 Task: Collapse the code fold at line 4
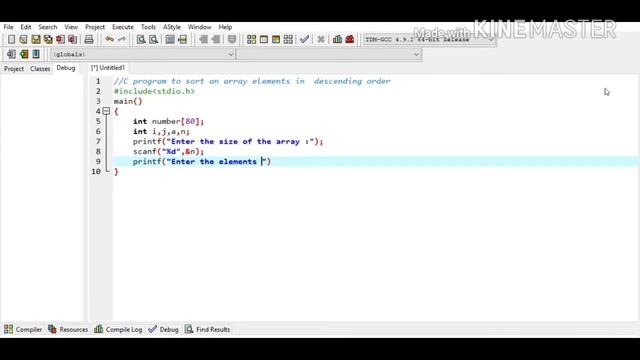[x=106, y=111]
